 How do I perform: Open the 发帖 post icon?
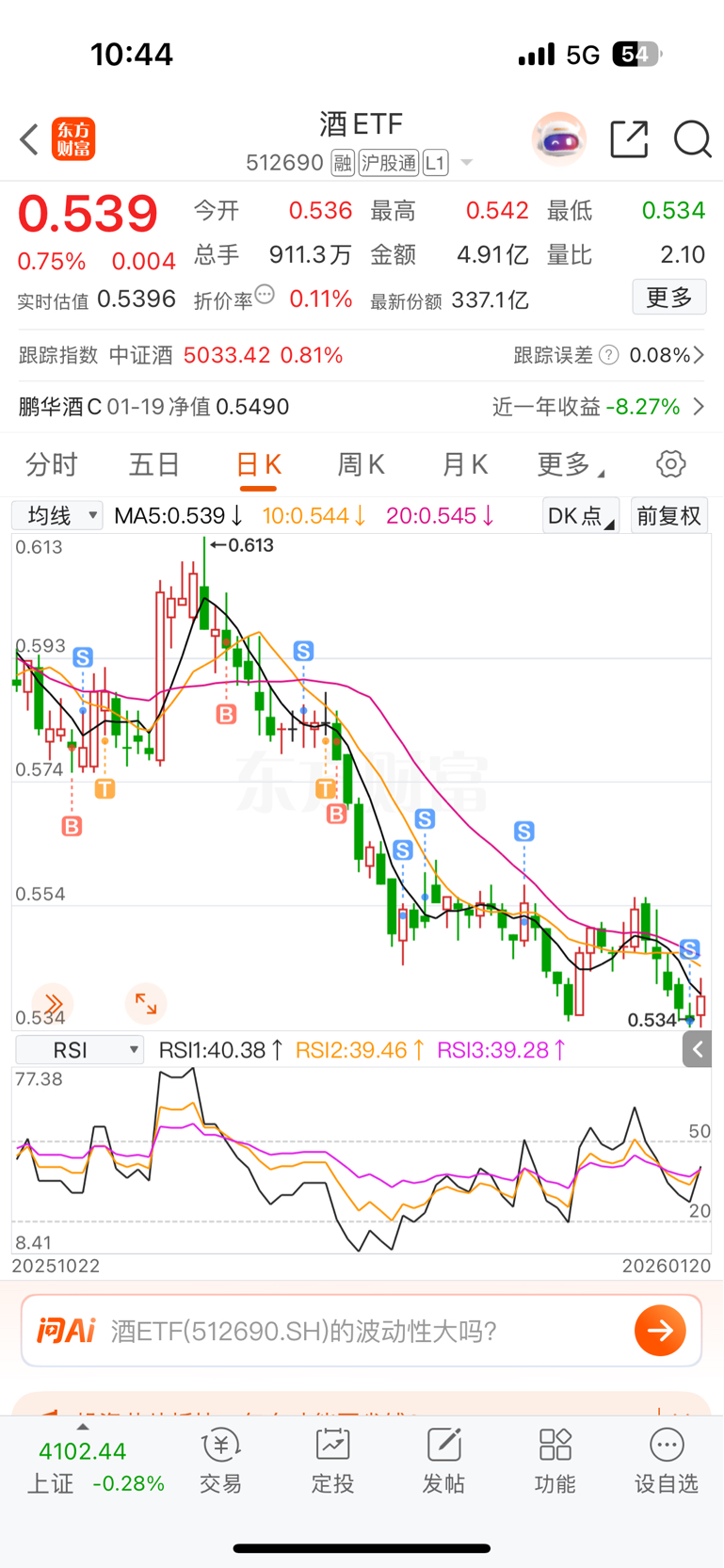coord(443,1462)
